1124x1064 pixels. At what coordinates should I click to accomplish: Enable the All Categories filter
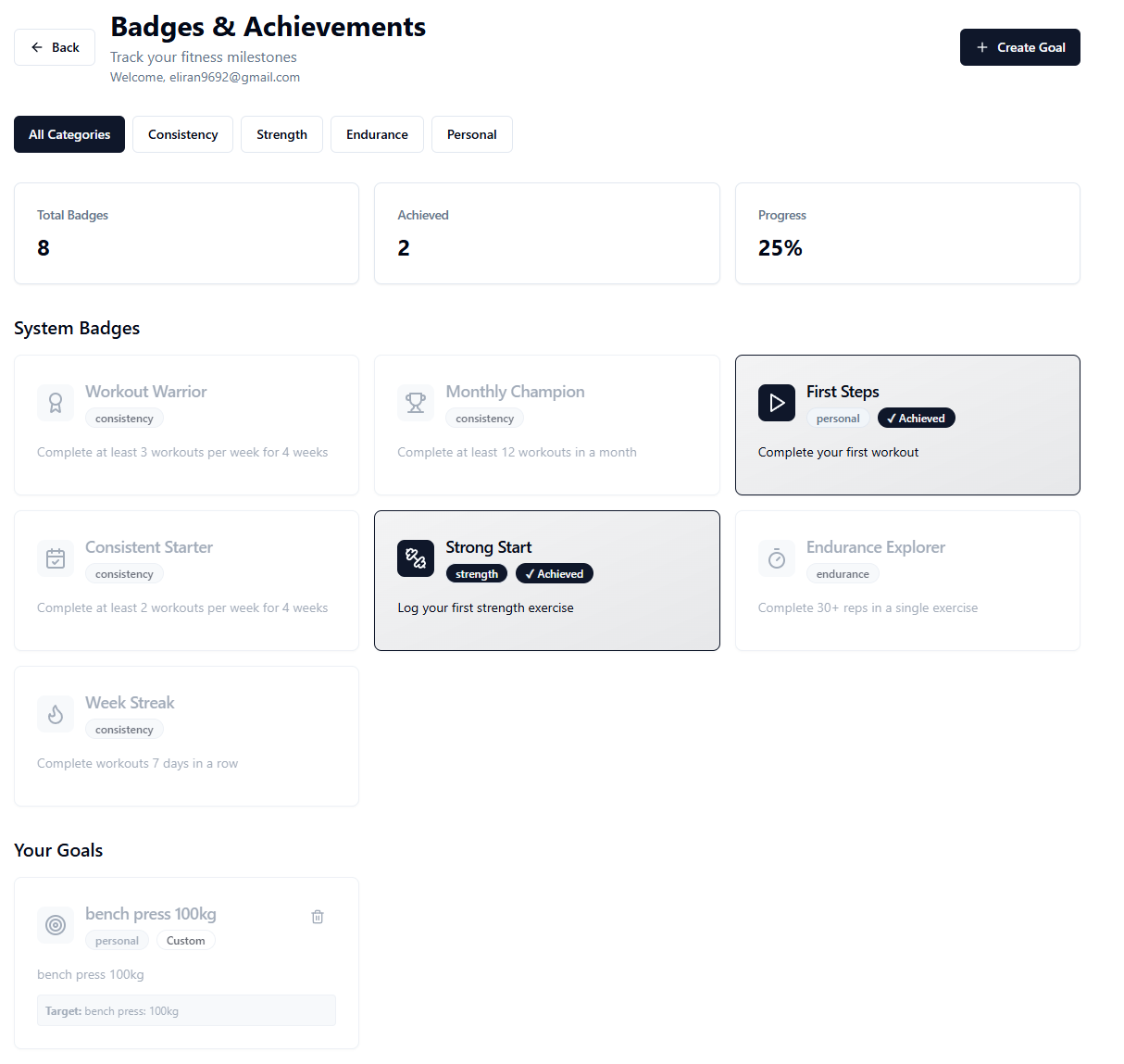click(x=69, y=134)
